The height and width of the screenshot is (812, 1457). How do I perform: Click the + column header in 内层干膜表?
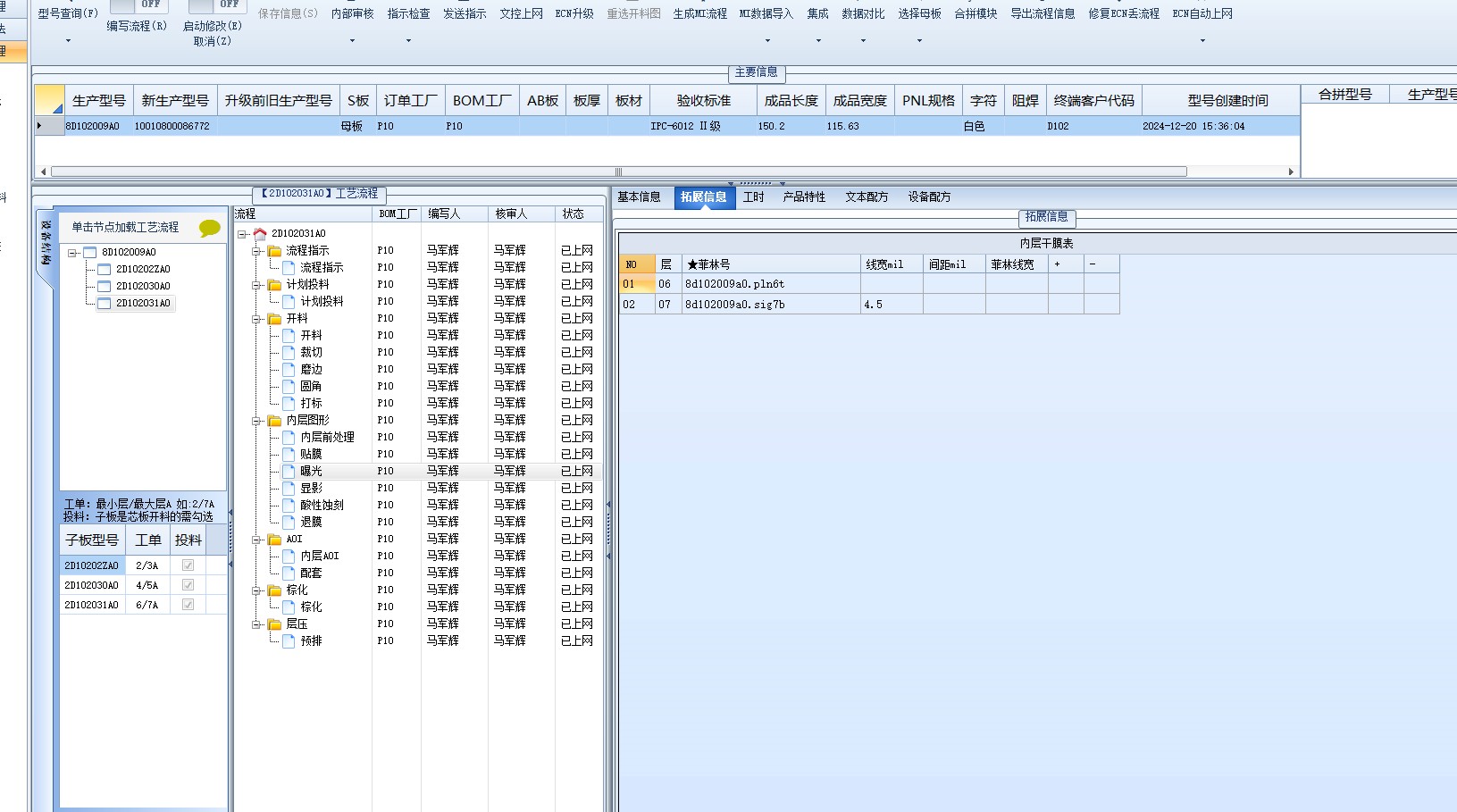pyautogui.click(x=1066, y=264)
